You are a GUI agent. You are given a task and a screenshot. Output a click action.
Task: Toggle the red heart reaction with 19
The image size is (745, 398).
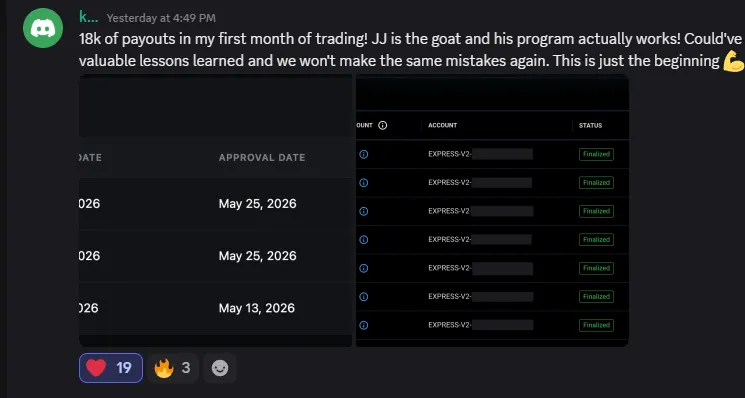pos(111,368)
